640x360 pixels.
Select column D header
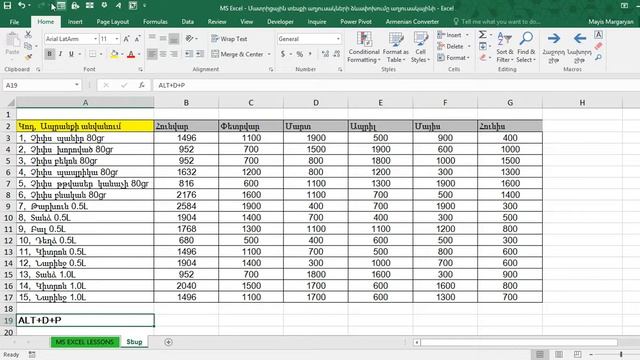(x=316, y=103)
